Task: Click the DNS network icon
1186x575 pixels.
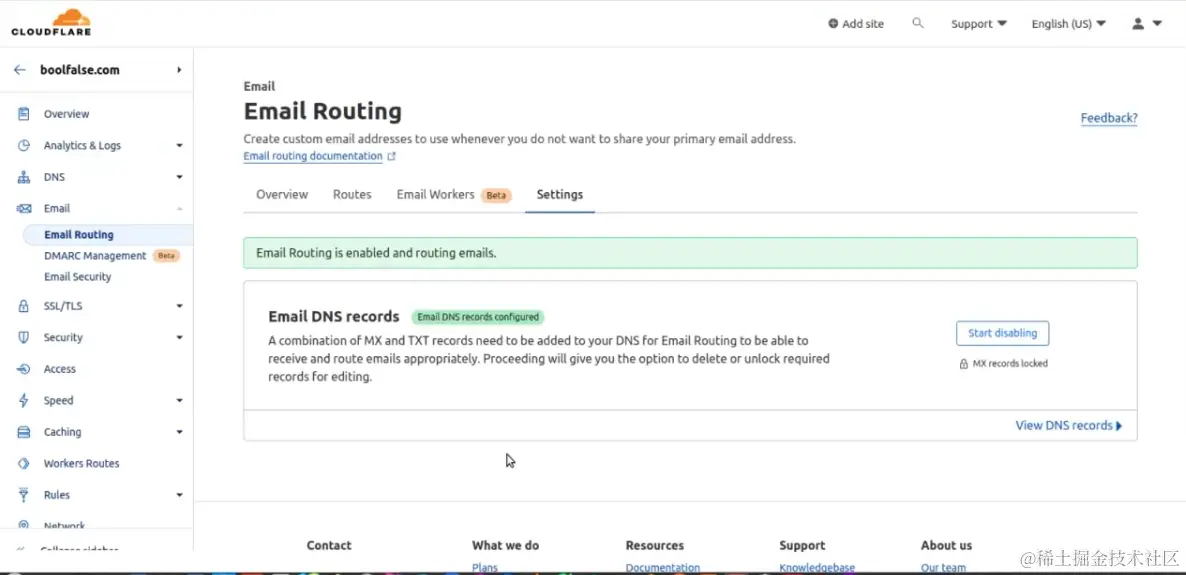Action: (x=23, y=177)
